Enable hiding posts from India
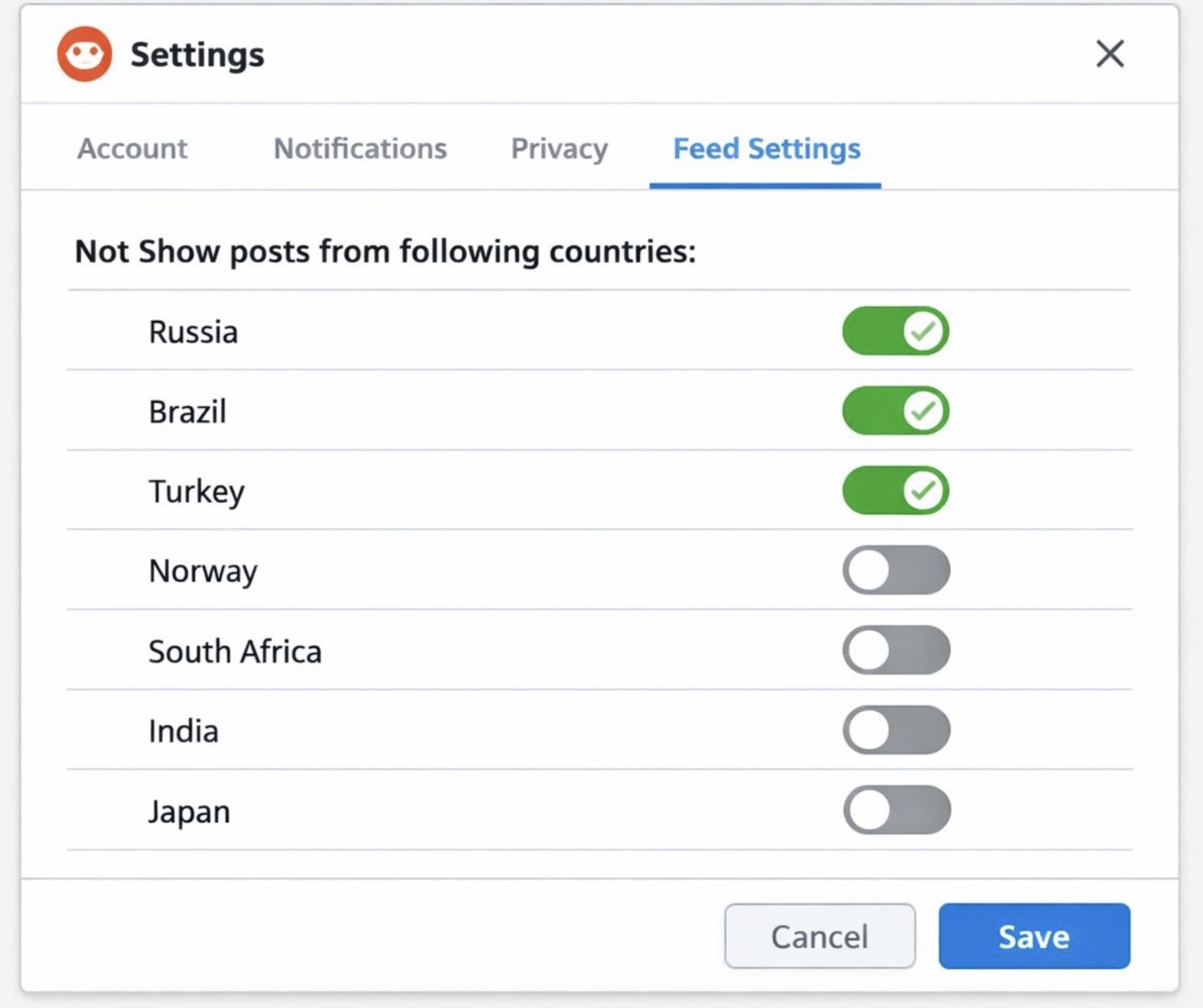The image size is (1203, 1008). coord(896,731)
